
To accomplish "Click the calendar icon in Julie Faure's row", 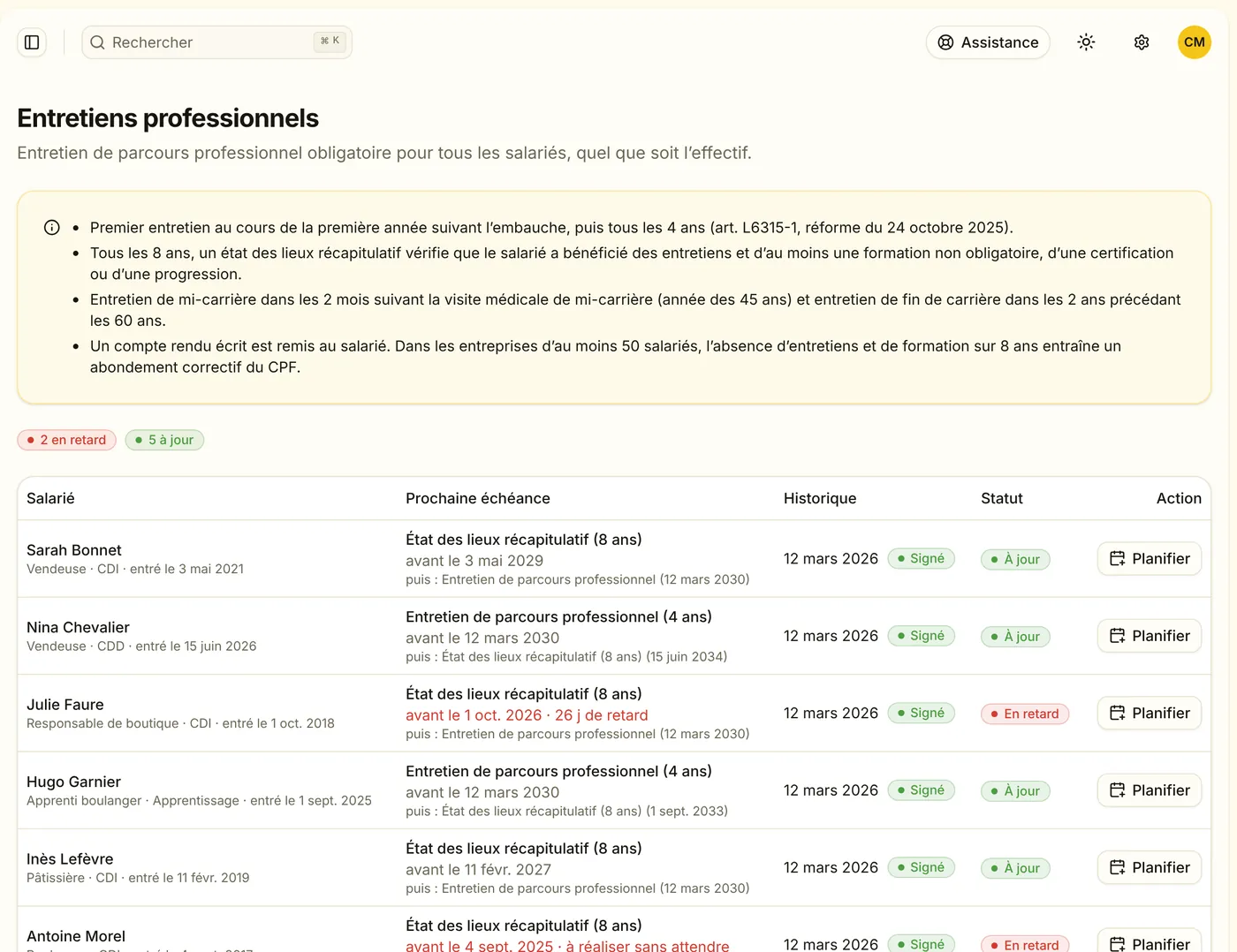I will click(1117, 714).
